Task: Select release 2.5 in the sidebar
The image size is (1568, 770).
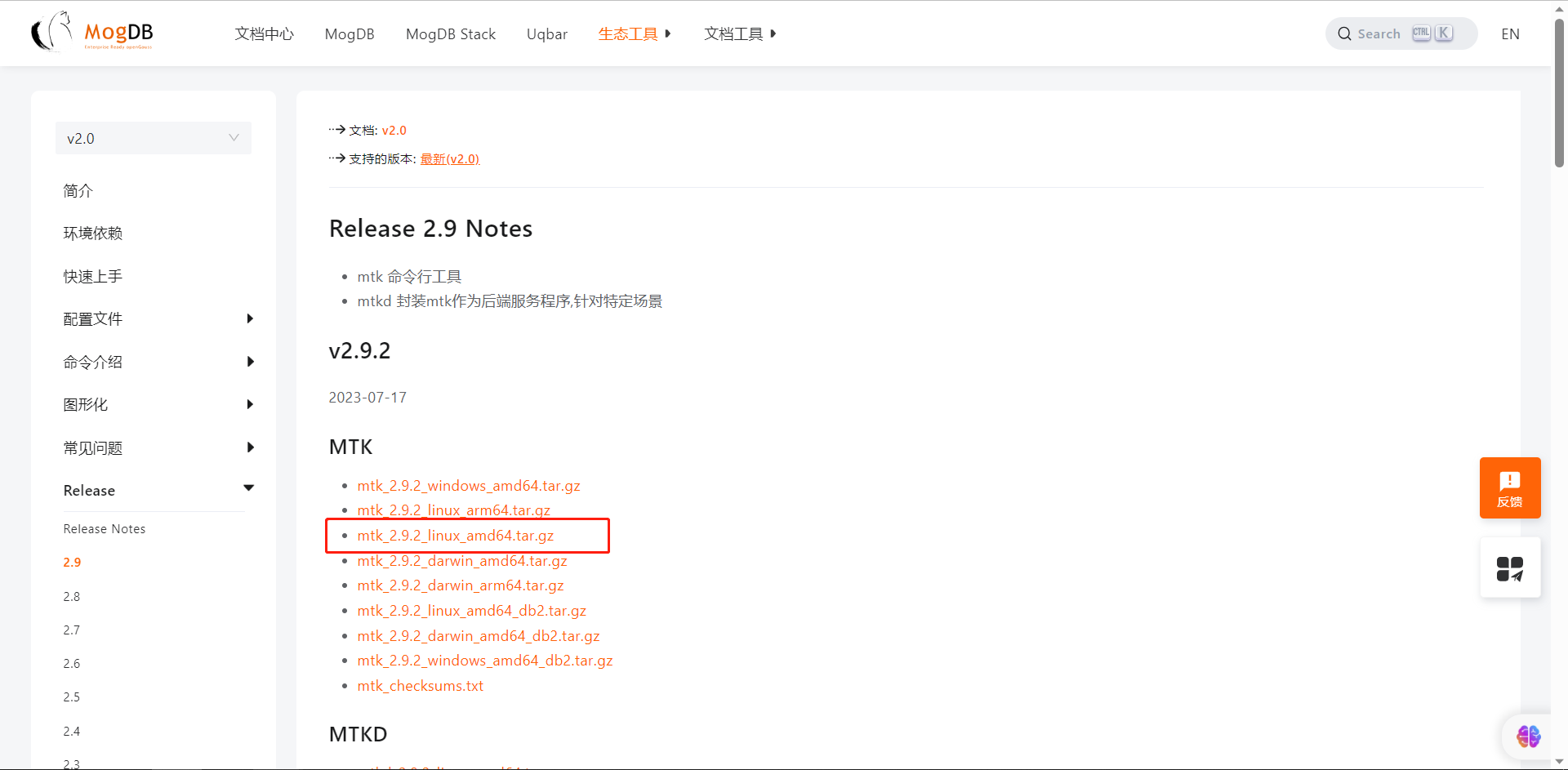Action: [72, 697]
